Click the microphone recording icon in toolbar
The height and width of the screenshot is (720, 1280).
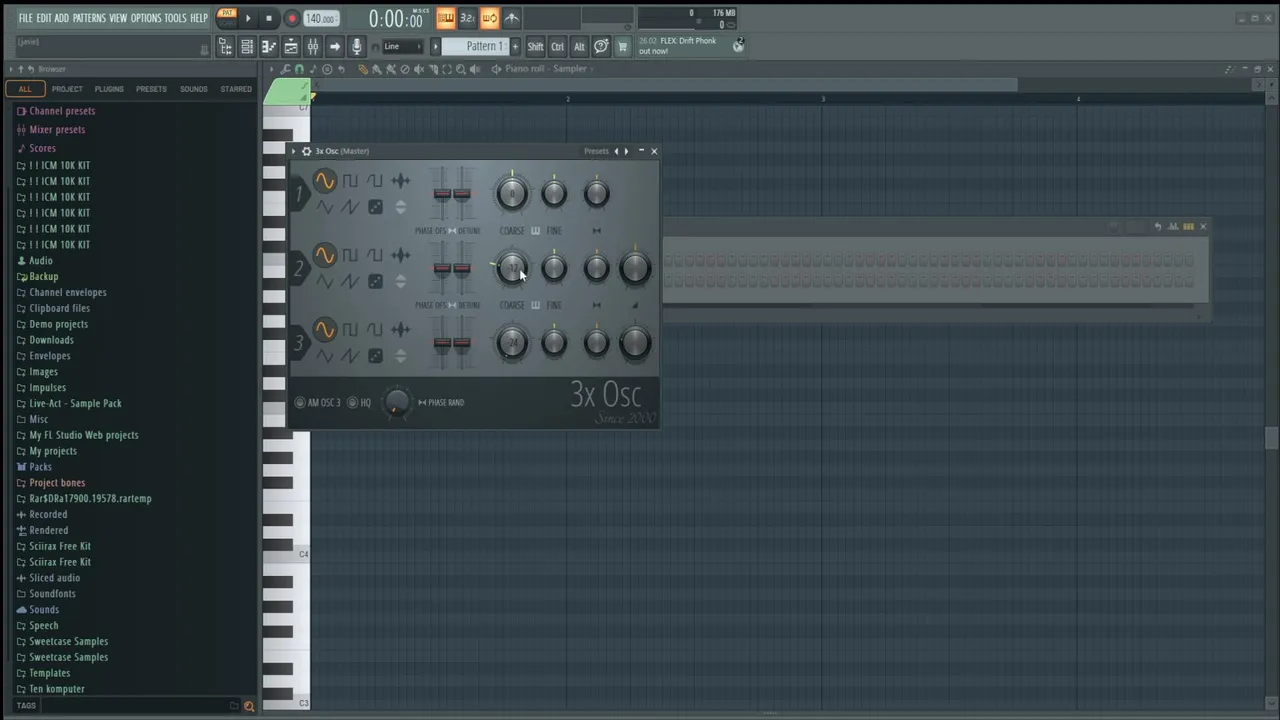coord(357,47)
